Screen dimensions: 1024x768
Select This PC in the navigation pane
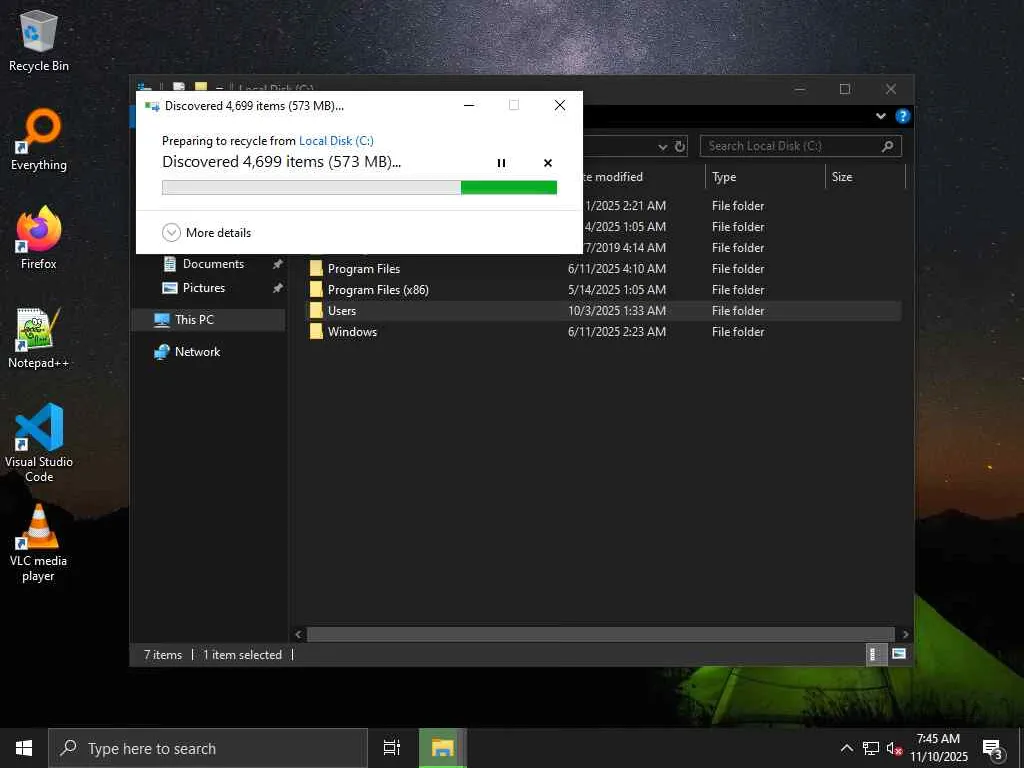click(x=194, y=319)
